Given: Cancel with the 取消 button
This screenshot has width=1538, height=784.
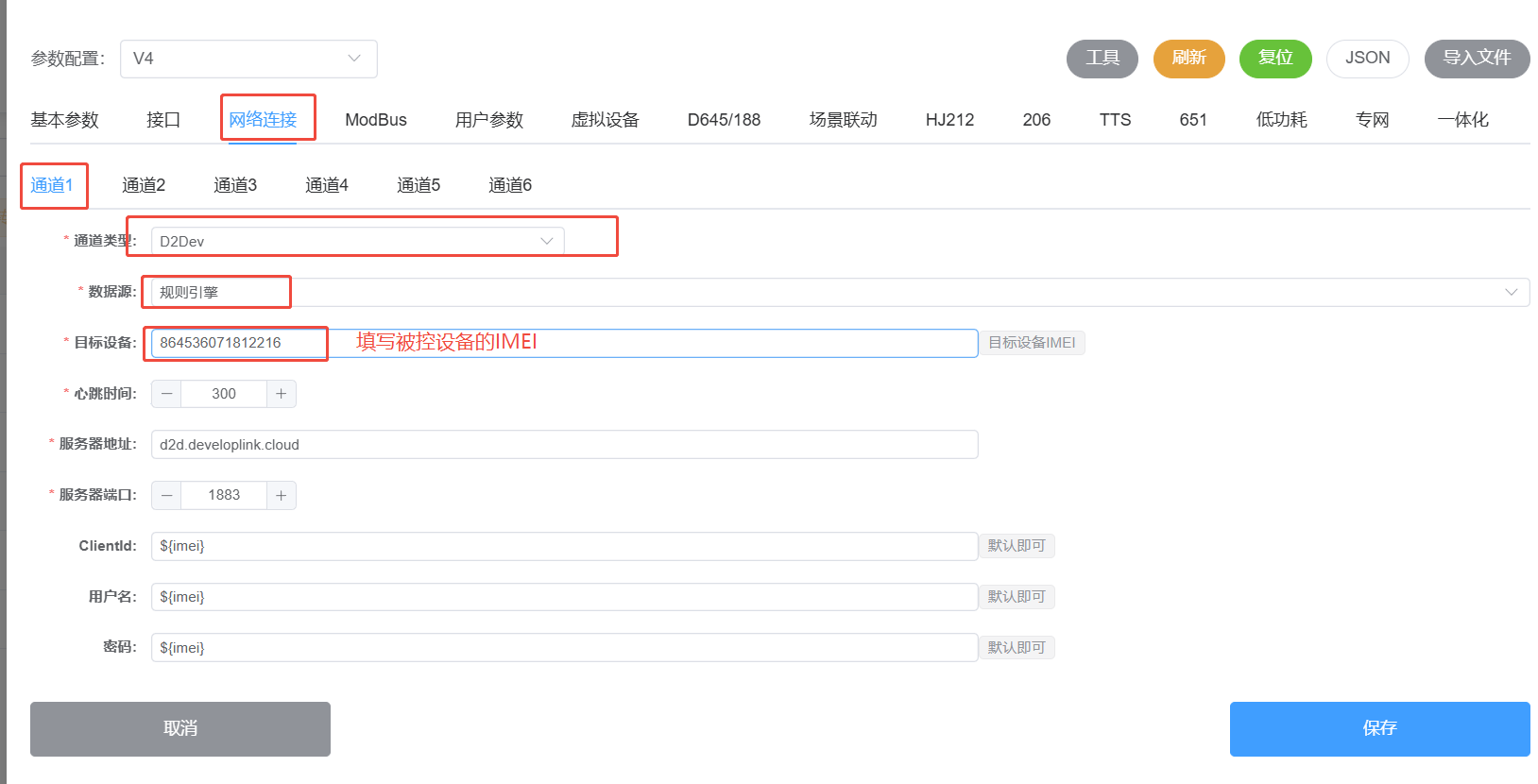Looking at the screenshot, I should 180,728.
